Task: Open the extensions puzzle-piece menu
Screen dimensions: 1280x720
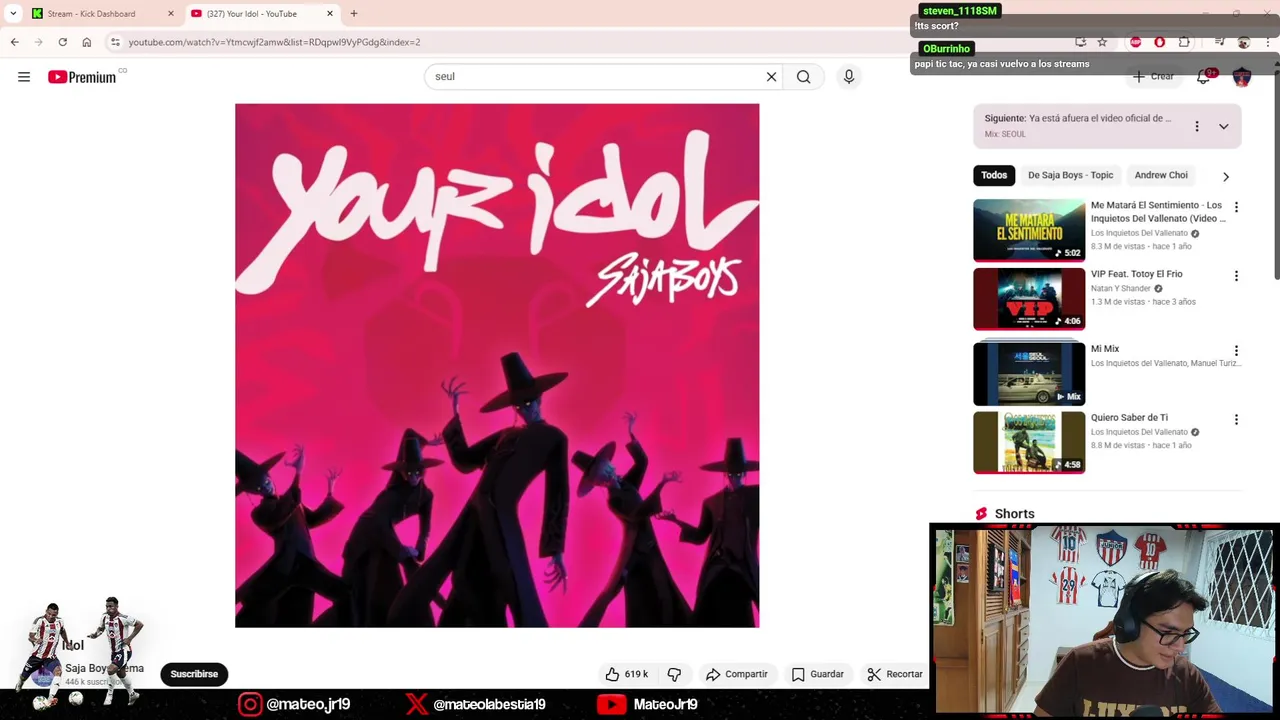Action: (x=1185, y=42)
